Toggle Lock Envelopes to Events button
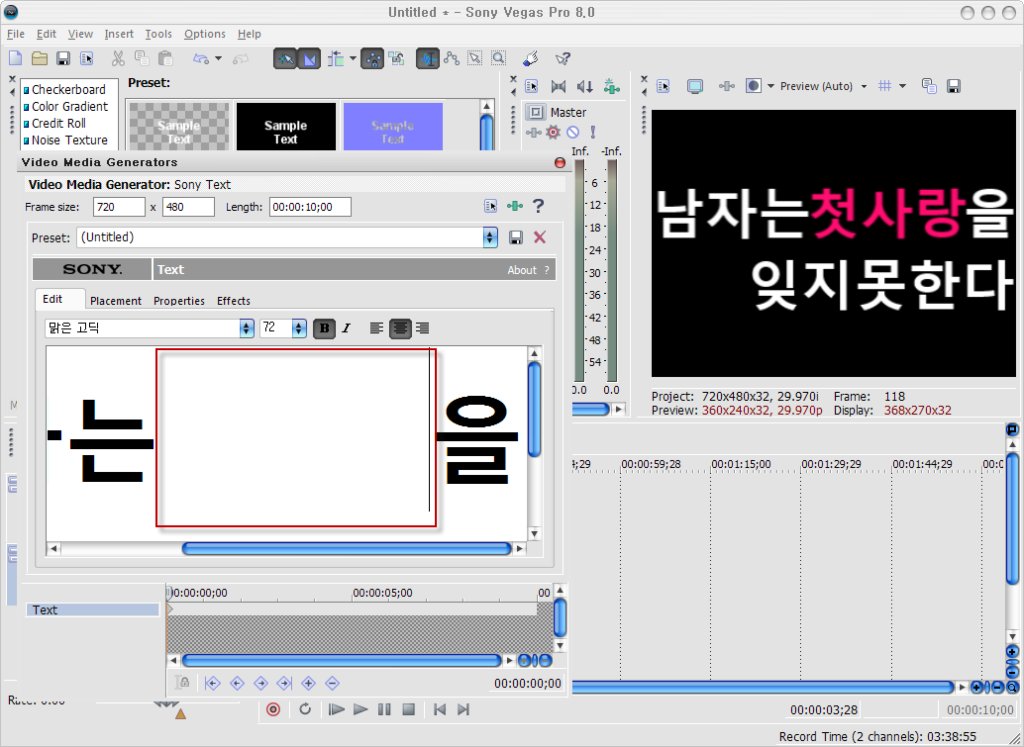Viewport: 1024px width, 747px height. pyautogui.click(x=372, y=59)
